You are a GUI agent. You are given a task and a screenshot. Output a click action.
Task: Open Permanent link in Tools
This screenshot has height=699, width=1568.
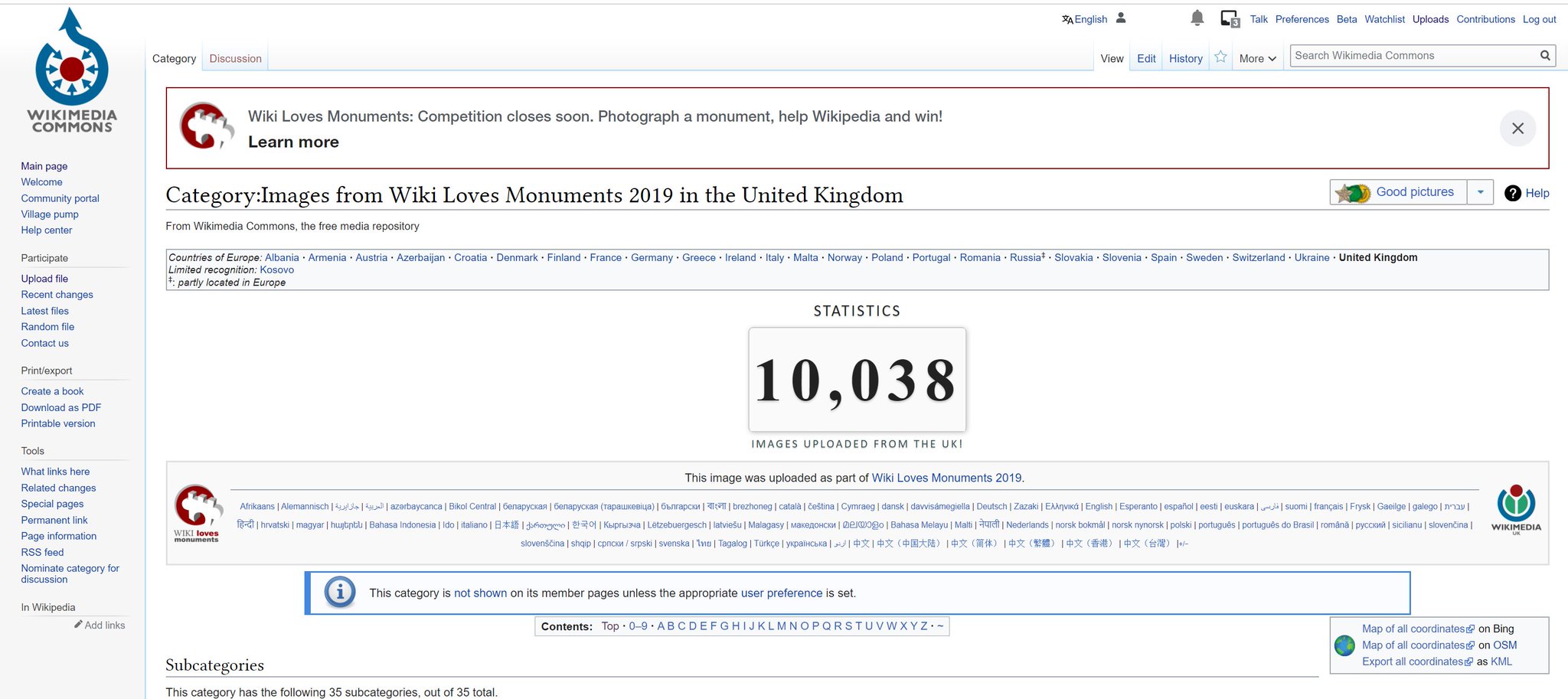click(54, 520)
